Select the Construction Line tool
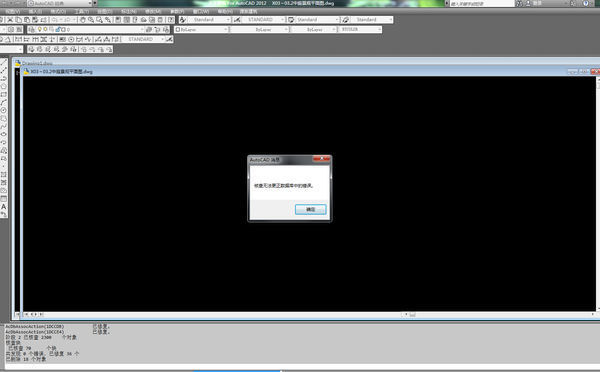The image size is (600, 372). pyautogui.click(x=3, y=70)
